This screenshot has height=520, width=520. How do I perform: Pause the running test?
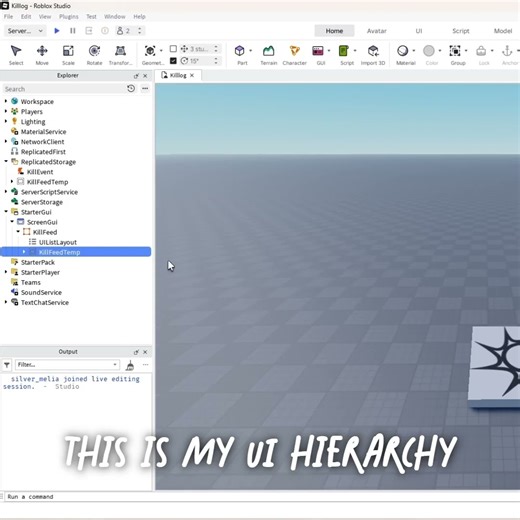pyautogui.click(x=73, y=31)
